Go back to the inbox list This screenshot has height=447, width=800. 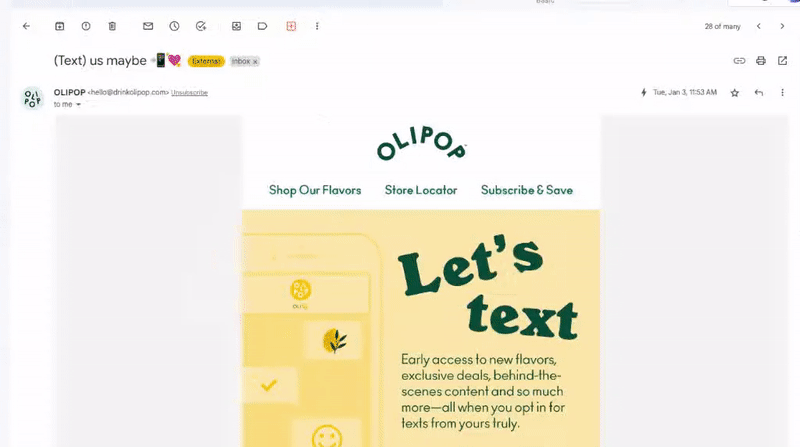(x=27, y=26)
